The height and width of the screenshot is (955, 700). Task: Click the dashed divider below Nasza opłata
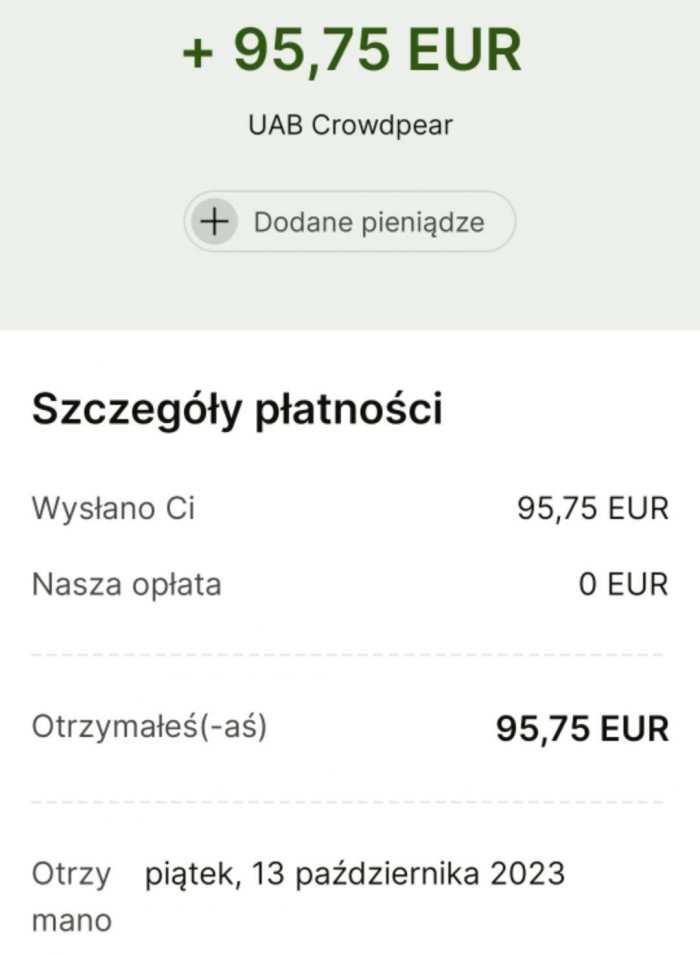click(349, 655)
